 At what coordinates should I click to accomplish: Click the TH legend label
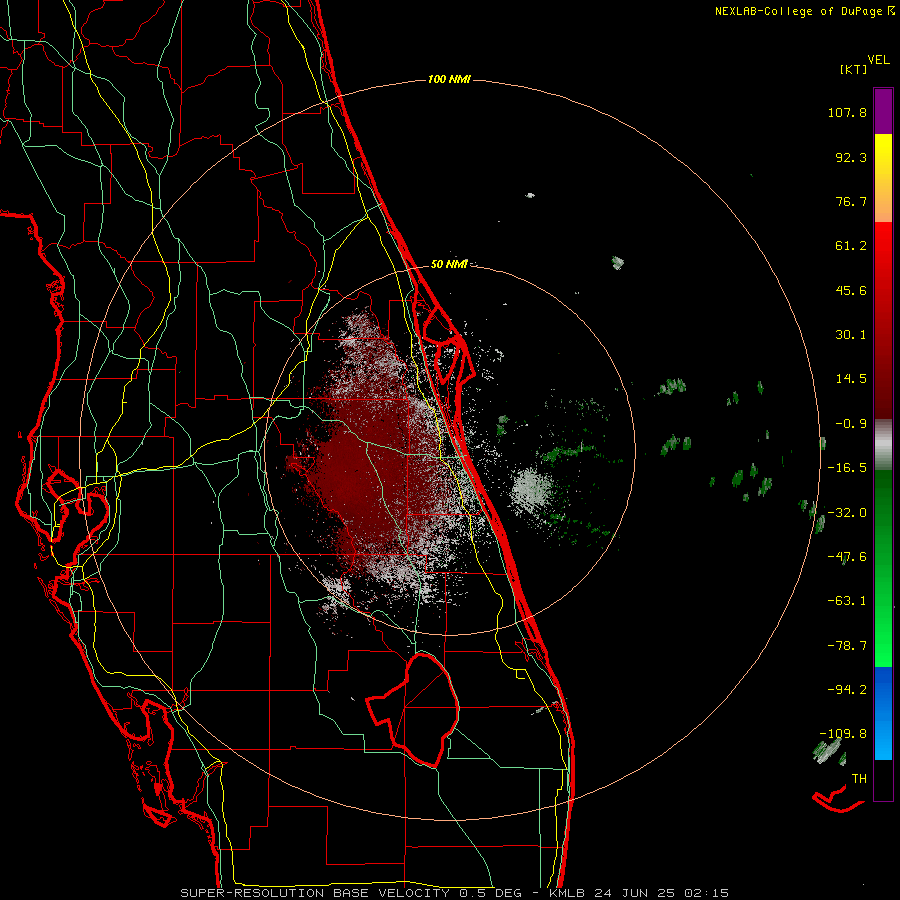click(859, 779)
